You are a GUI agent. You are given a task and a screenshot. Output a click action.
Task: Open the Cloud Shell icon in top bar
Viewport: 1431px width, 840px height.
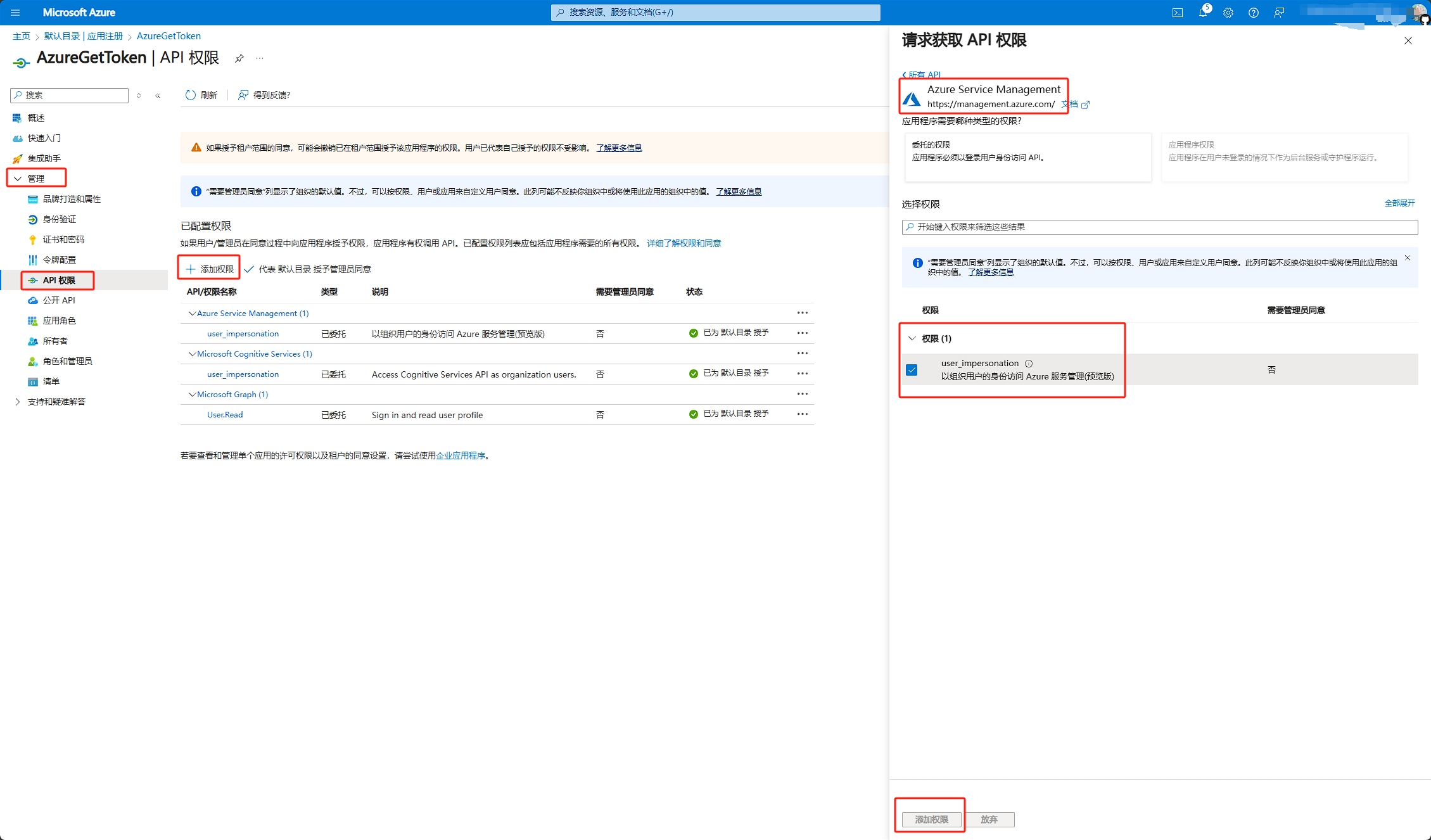1177,13
